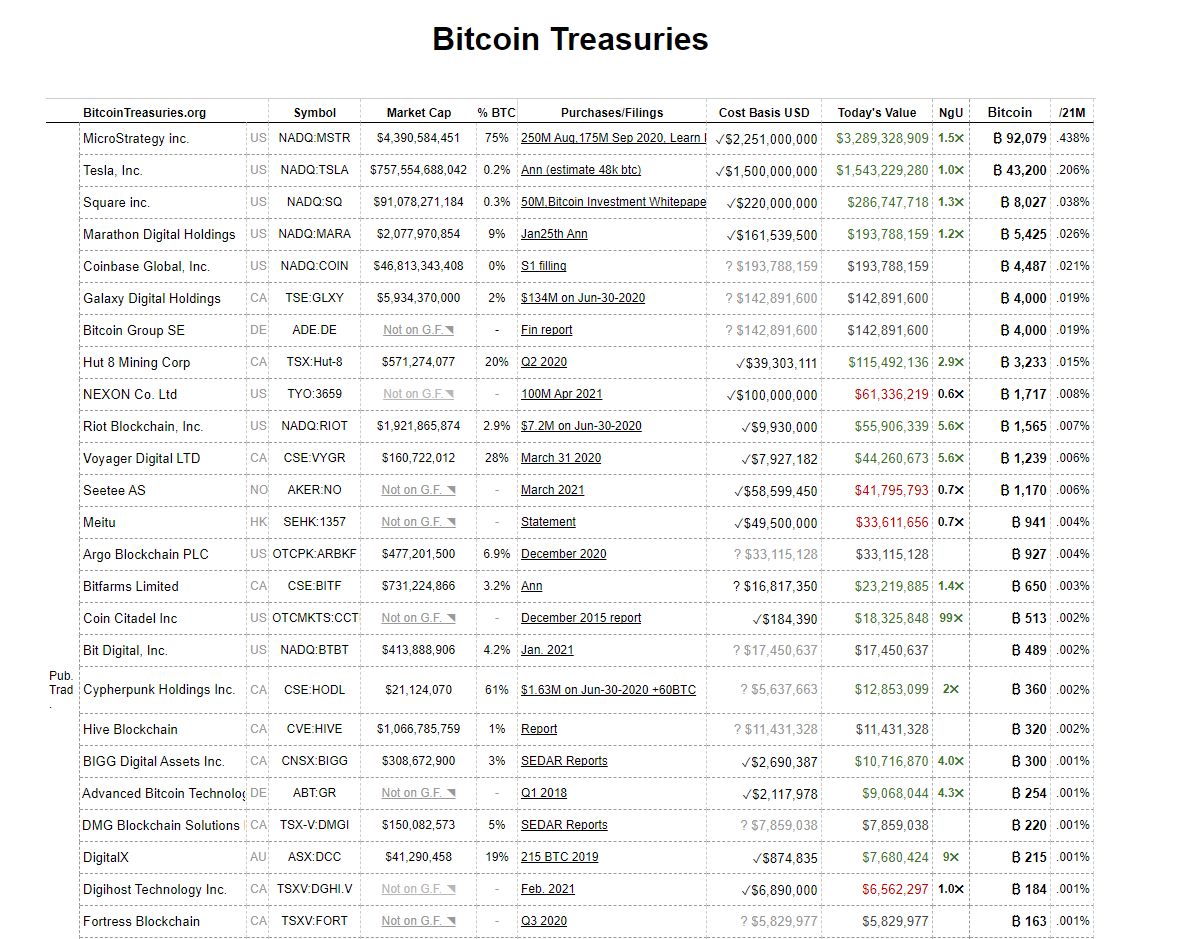The width and height of the screenshot is (1182, 939).
Task: Open MicroStrategy's 250M Aug, 175M Sep 2020 filing link
Action: coord(612,138)
